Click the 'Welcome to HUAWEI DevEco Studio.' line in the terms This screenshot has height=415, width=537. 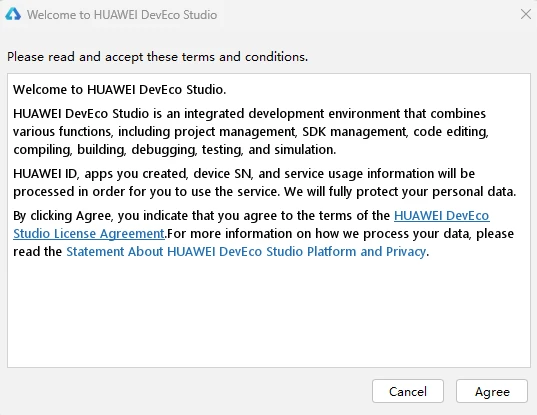point(120,90)
